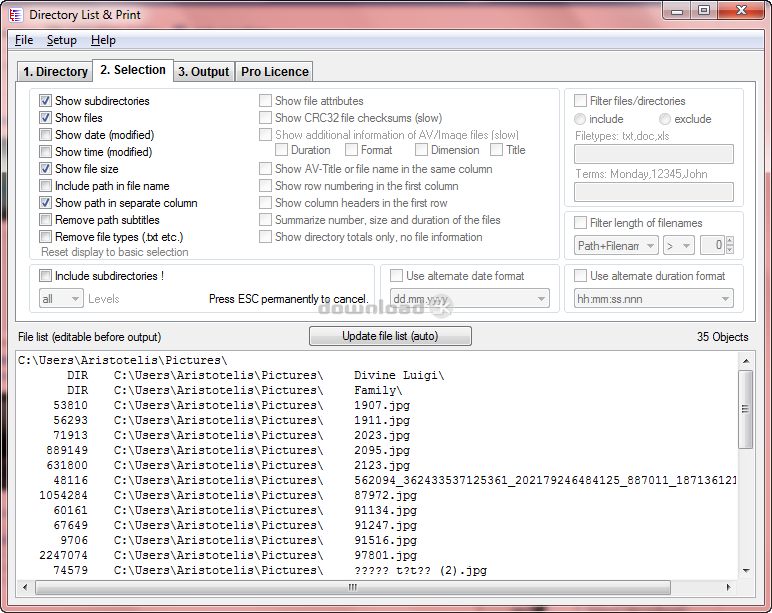This screenshot has height=613, width=772.
Task: Open the Setup menu
Action: tap(62, 40)
